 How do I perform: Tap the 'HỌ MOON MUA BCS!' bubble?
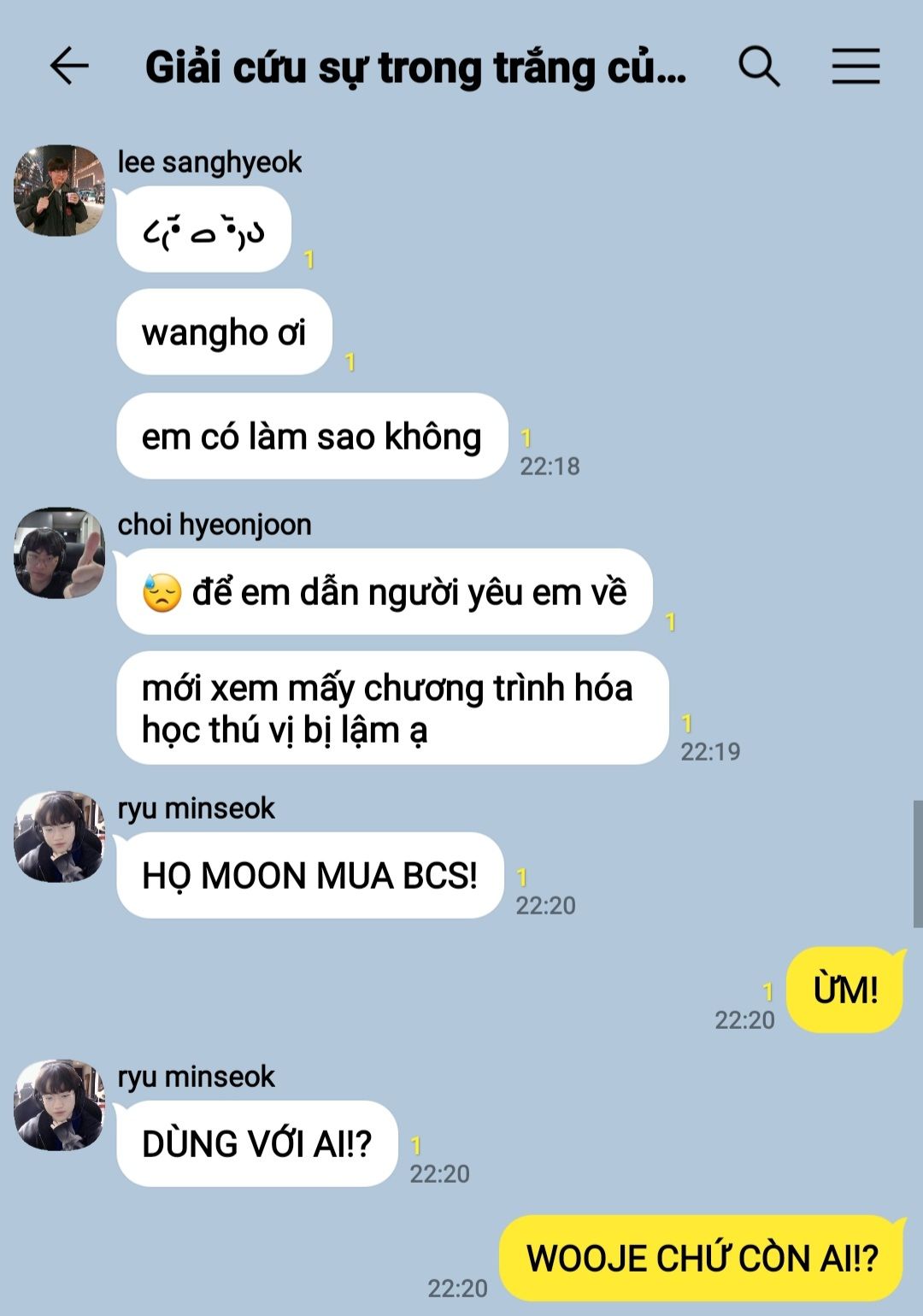(309, 875)
